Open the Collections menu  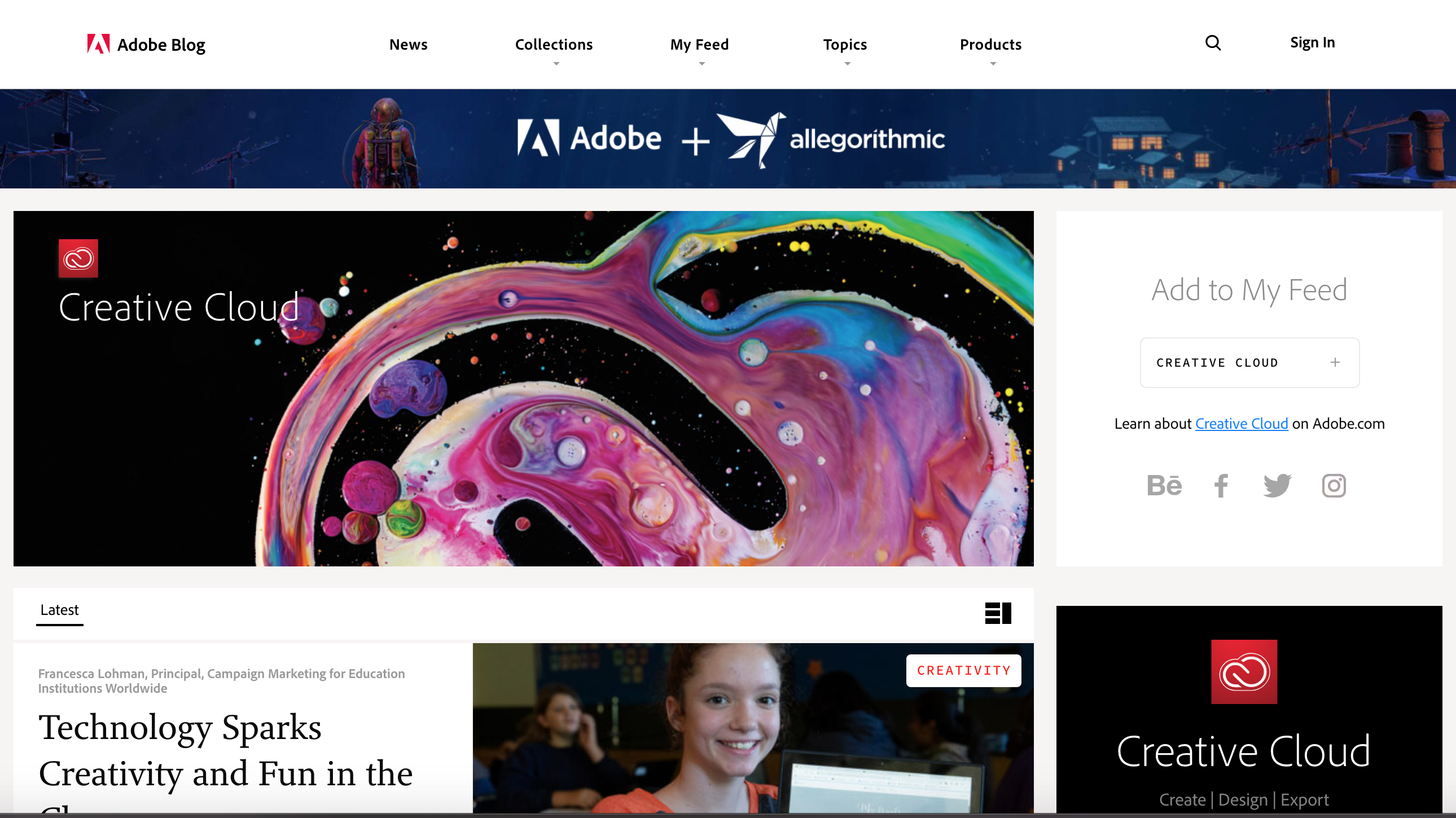point(554,45)
